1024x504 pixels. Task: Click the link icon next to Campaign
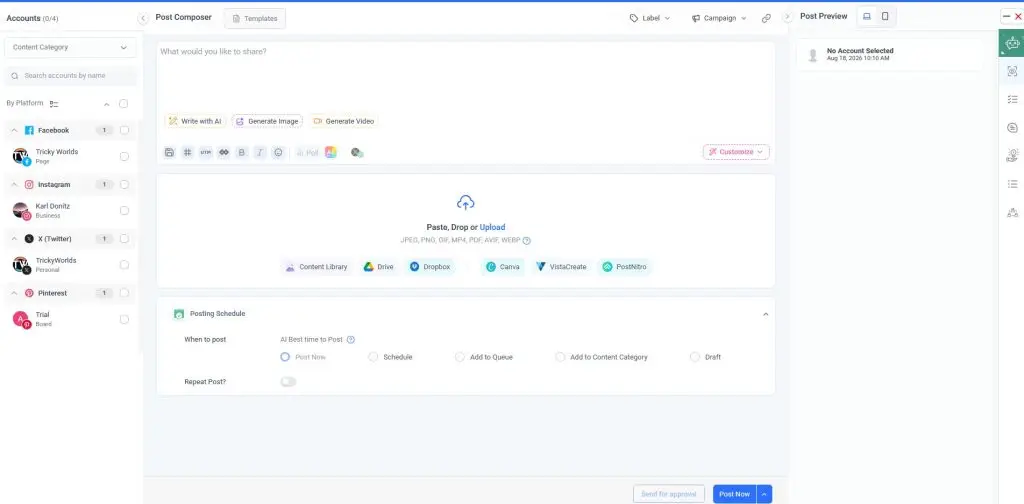[766, 18]
